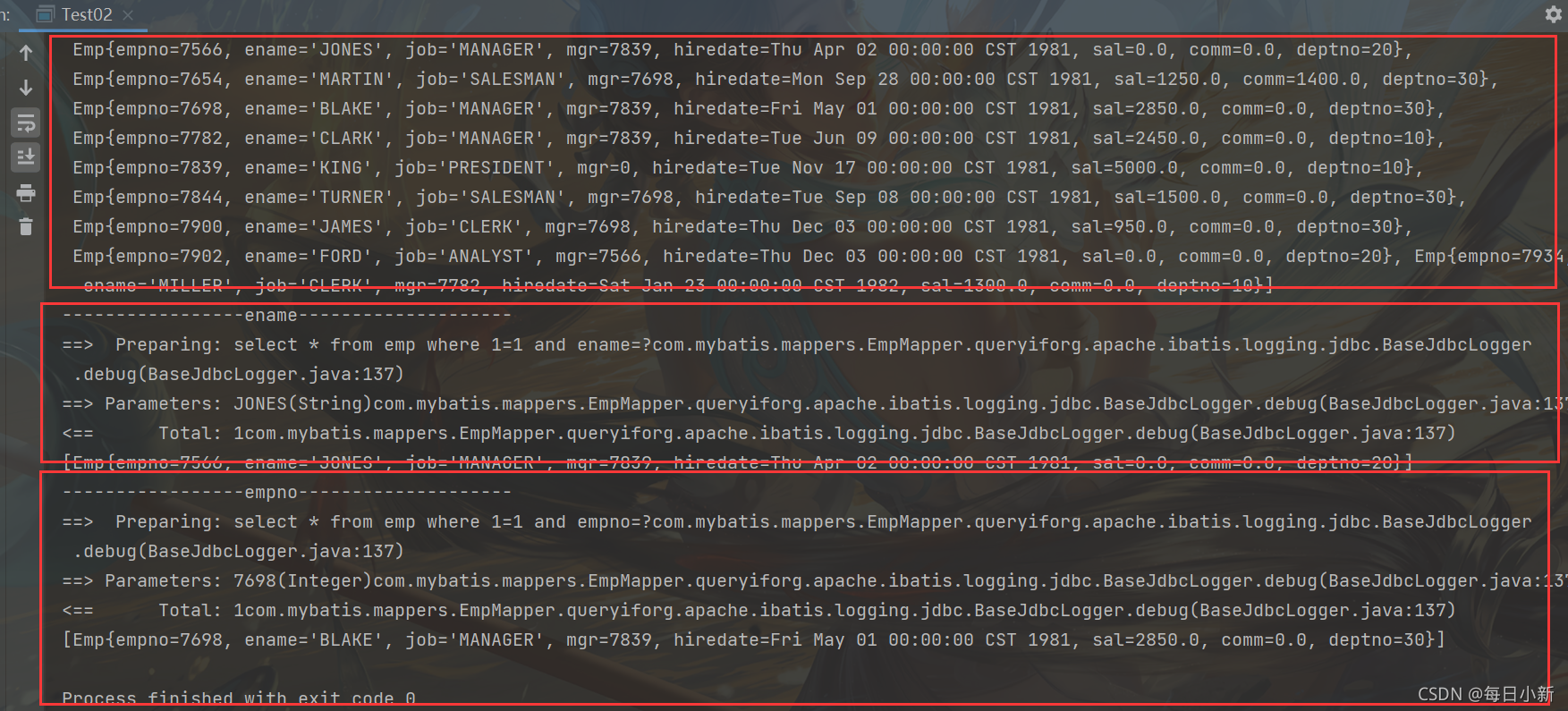Toggle scroll to end of console
The image size is (1568, 711).
(x=26, y=157)
